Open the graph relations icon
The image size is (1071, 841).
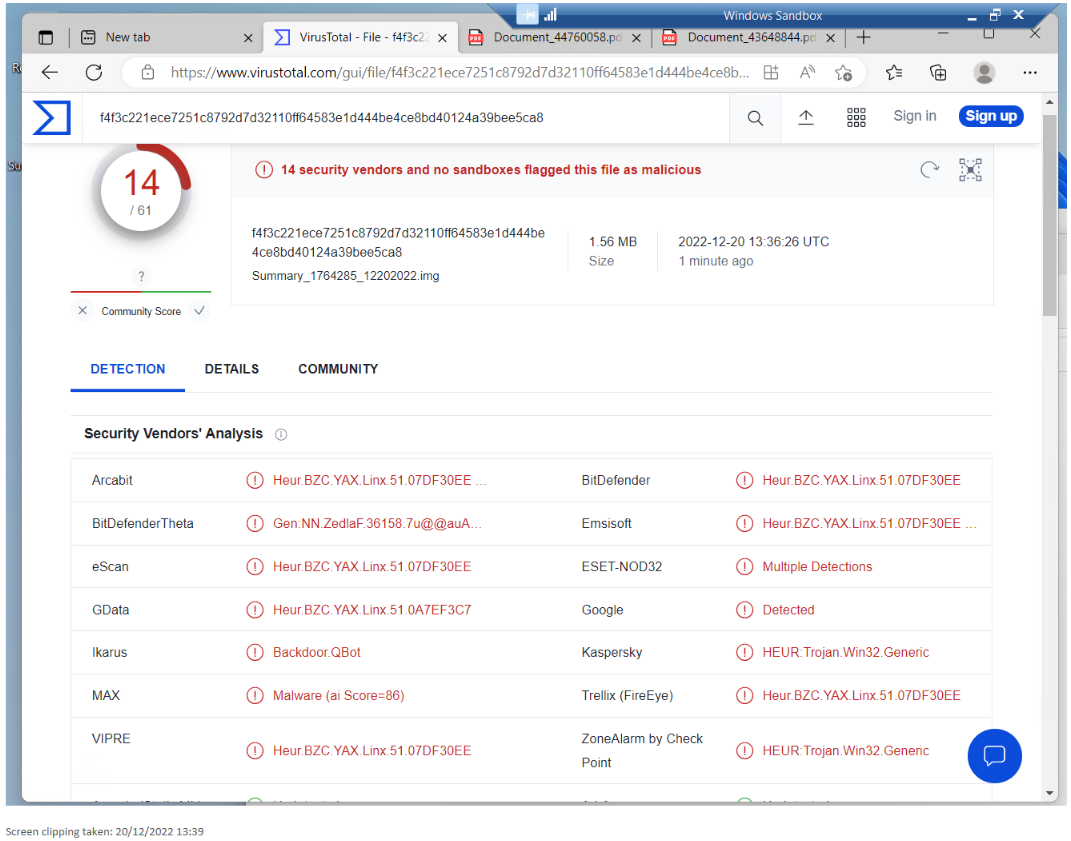click(x=970, y=169)
